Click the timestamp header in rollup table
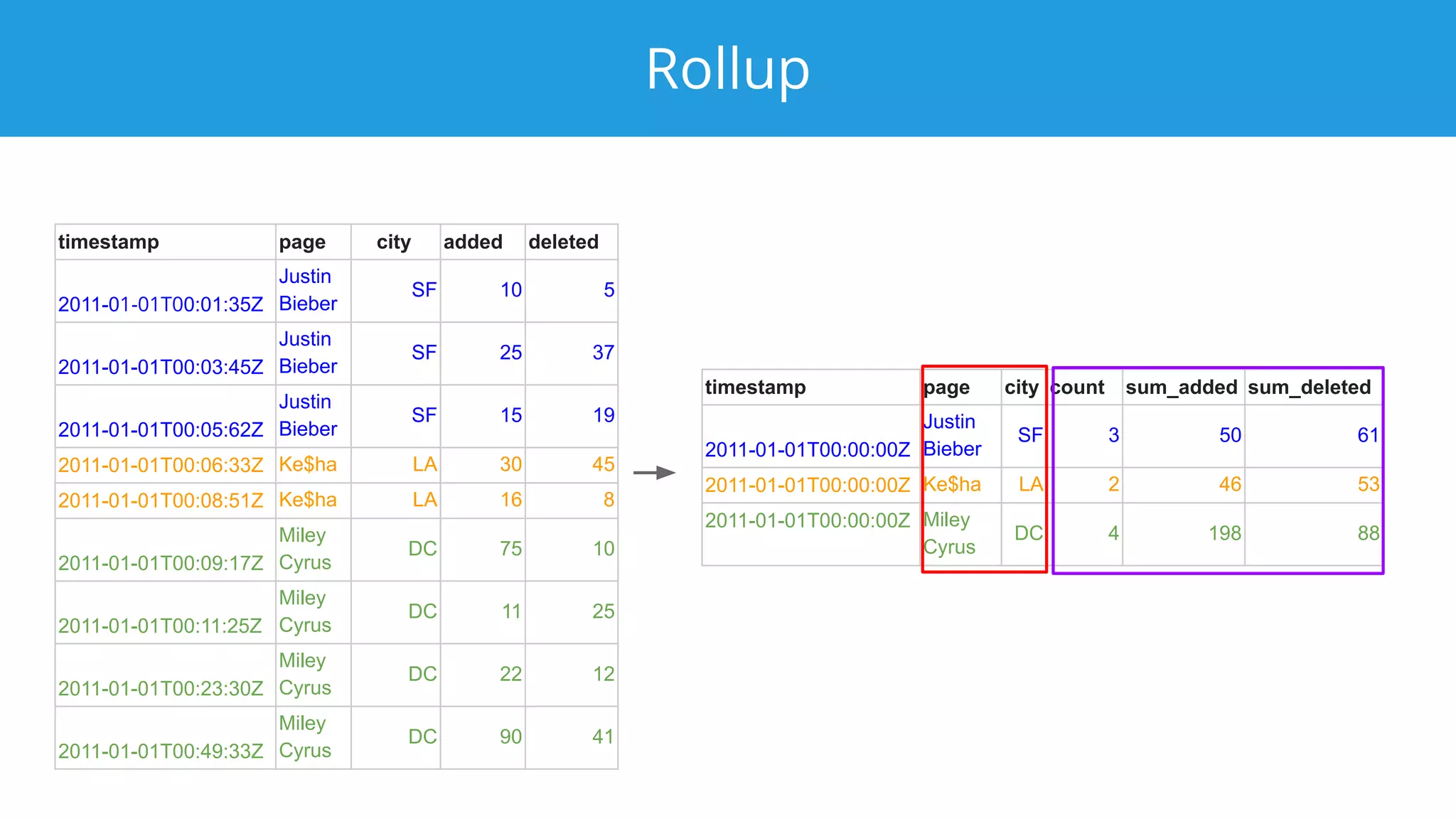 pos(756,387)
